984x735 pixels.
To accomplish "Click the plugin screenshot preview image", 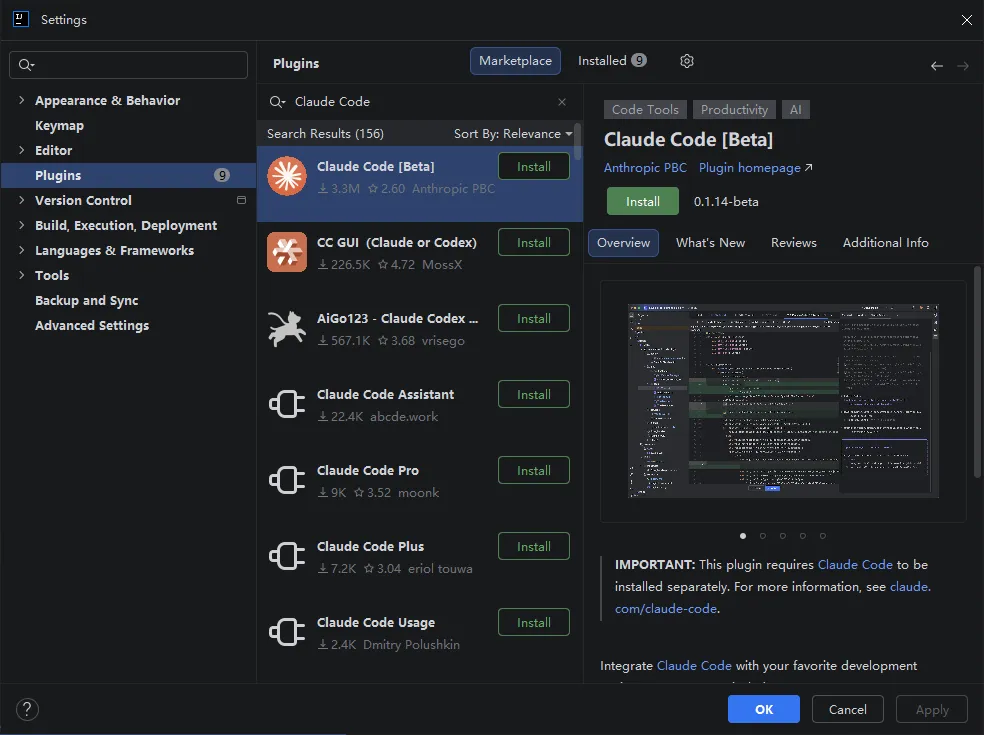I will tap(783, 401).
